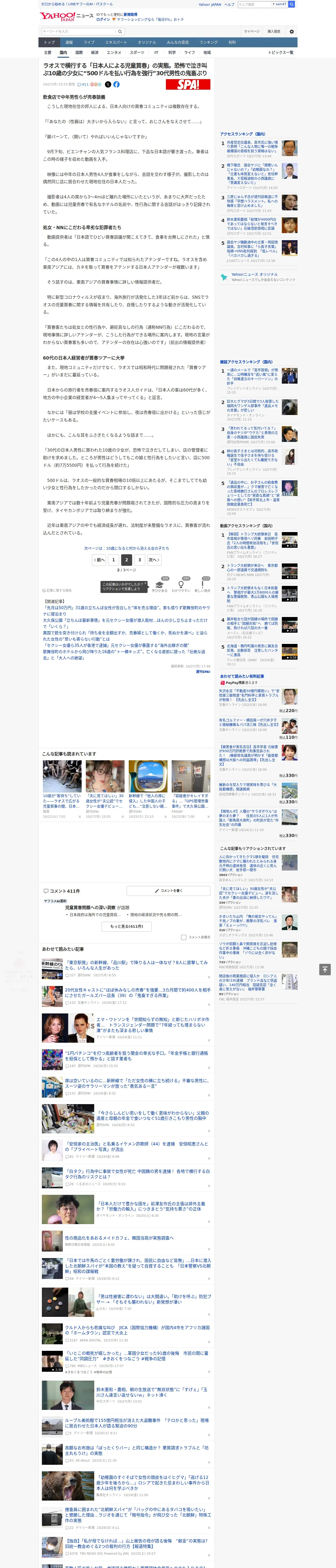Play the トランプ大統領が来日へ 東京都心 video
Screen dimensions: 336x1568
pyautogui.click(x=290, y=571)
